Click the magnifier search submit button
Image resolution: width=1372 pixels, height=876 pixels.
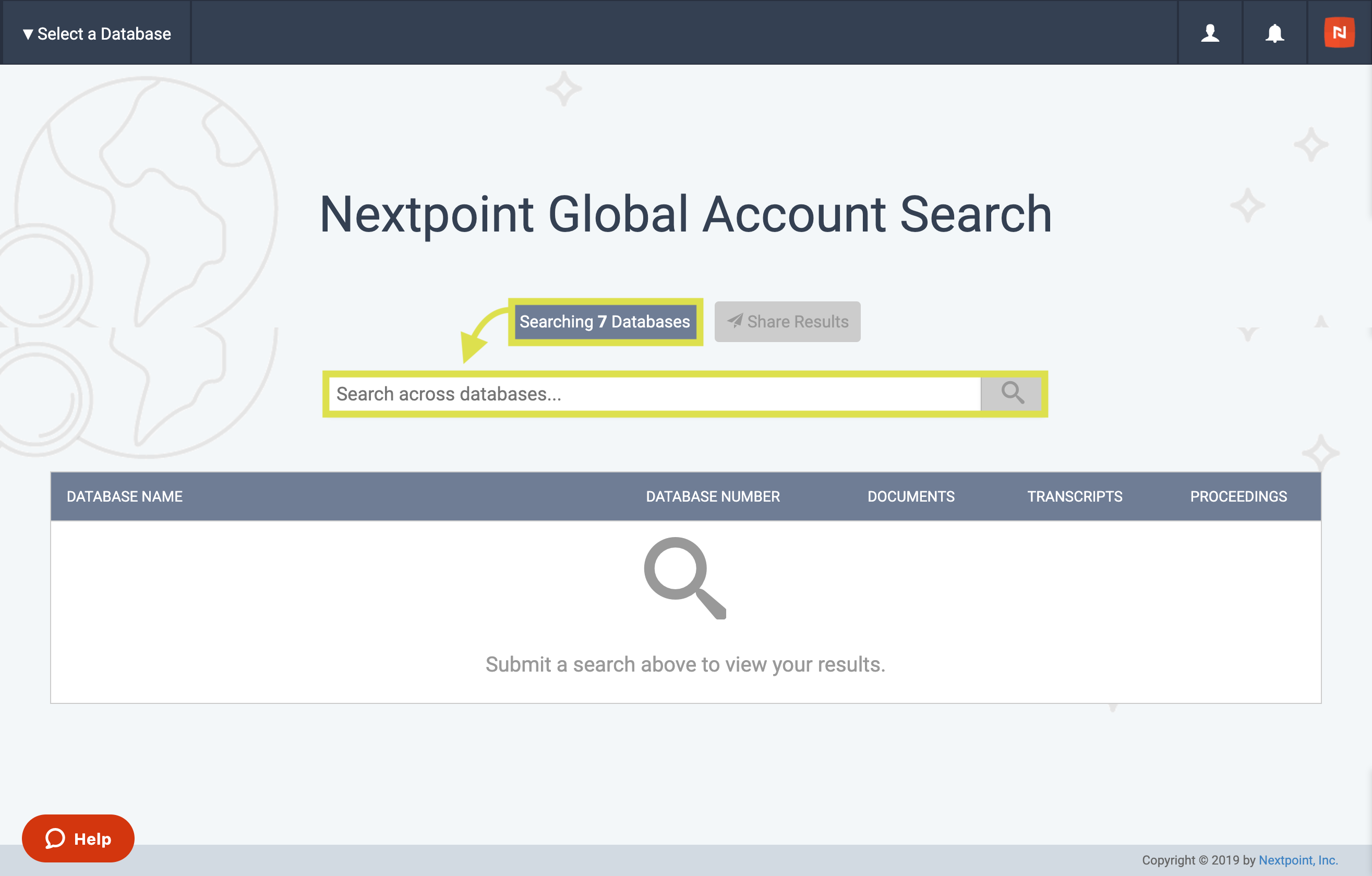[x=1012, y=394]
